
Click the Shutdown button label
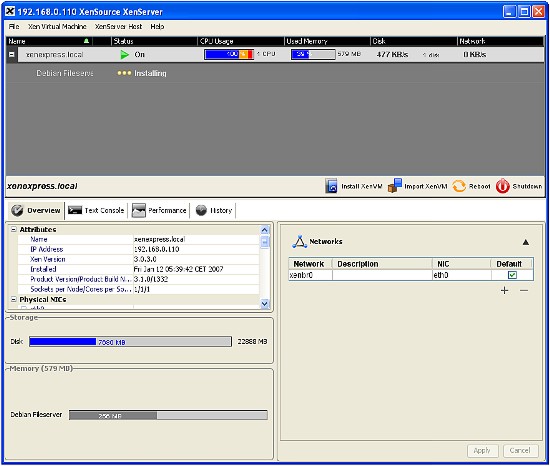pos(527,187)
